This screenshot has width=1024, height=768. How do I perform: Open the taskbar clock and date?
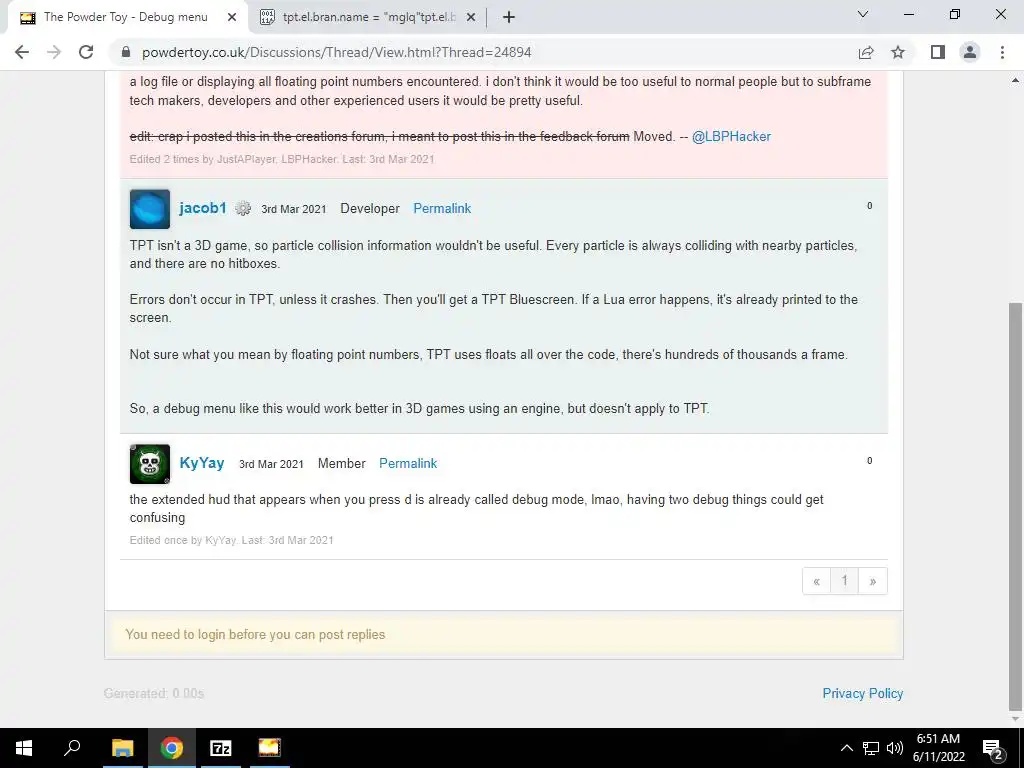[938, 748]
